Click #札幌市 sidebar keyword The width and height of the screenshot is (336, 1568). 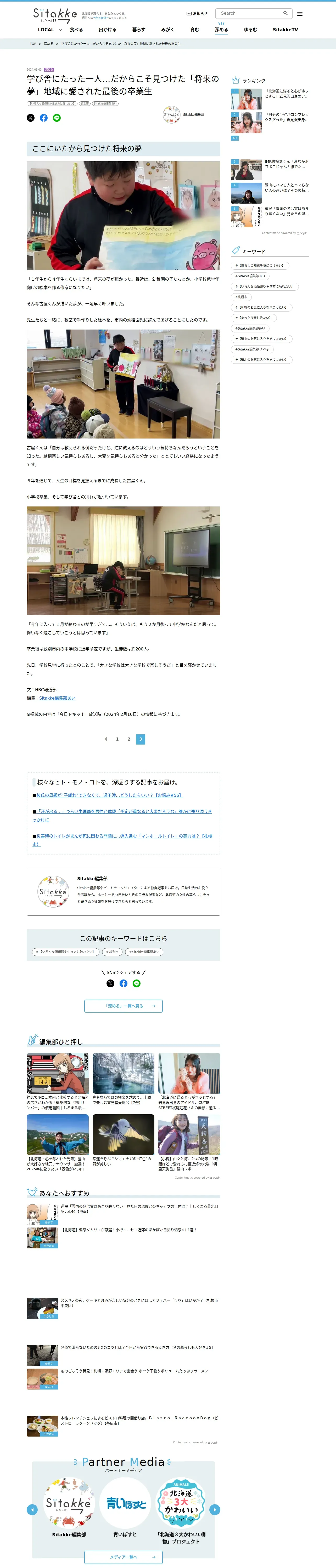[242, 297]
